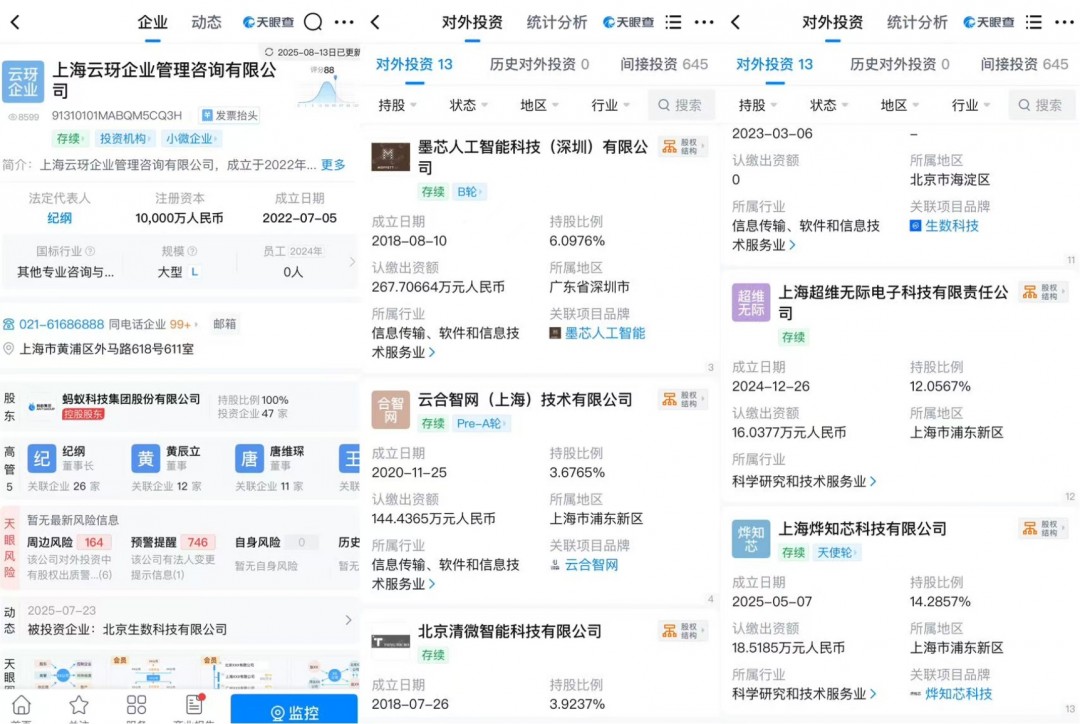Open 墨芯人工智能 company logo thumbnail
This screenshot has width=1080, height=724.
(x=391, y=157)
